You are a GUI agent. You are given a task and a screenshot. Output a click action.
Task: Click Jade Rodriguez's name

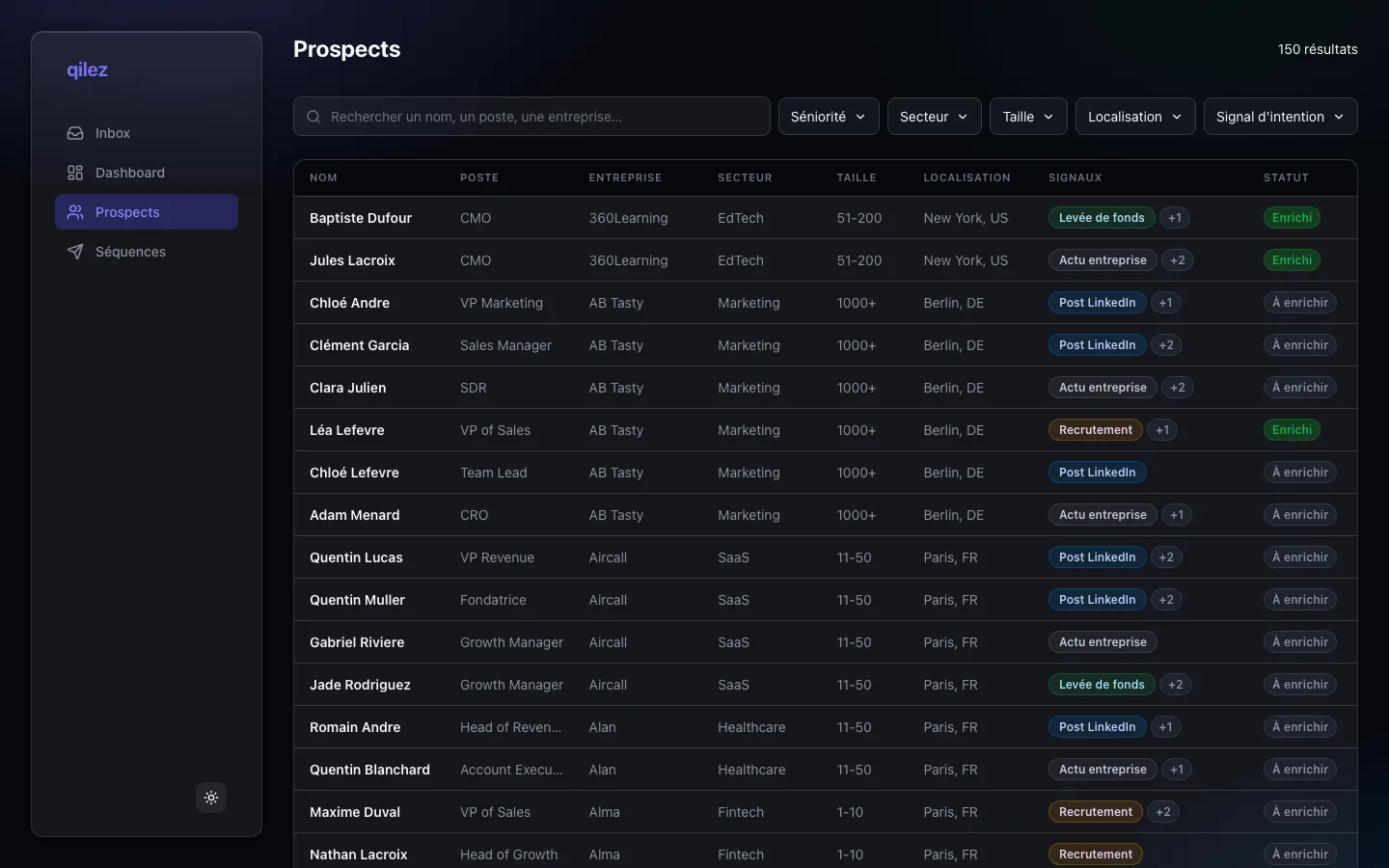point(360,685)
